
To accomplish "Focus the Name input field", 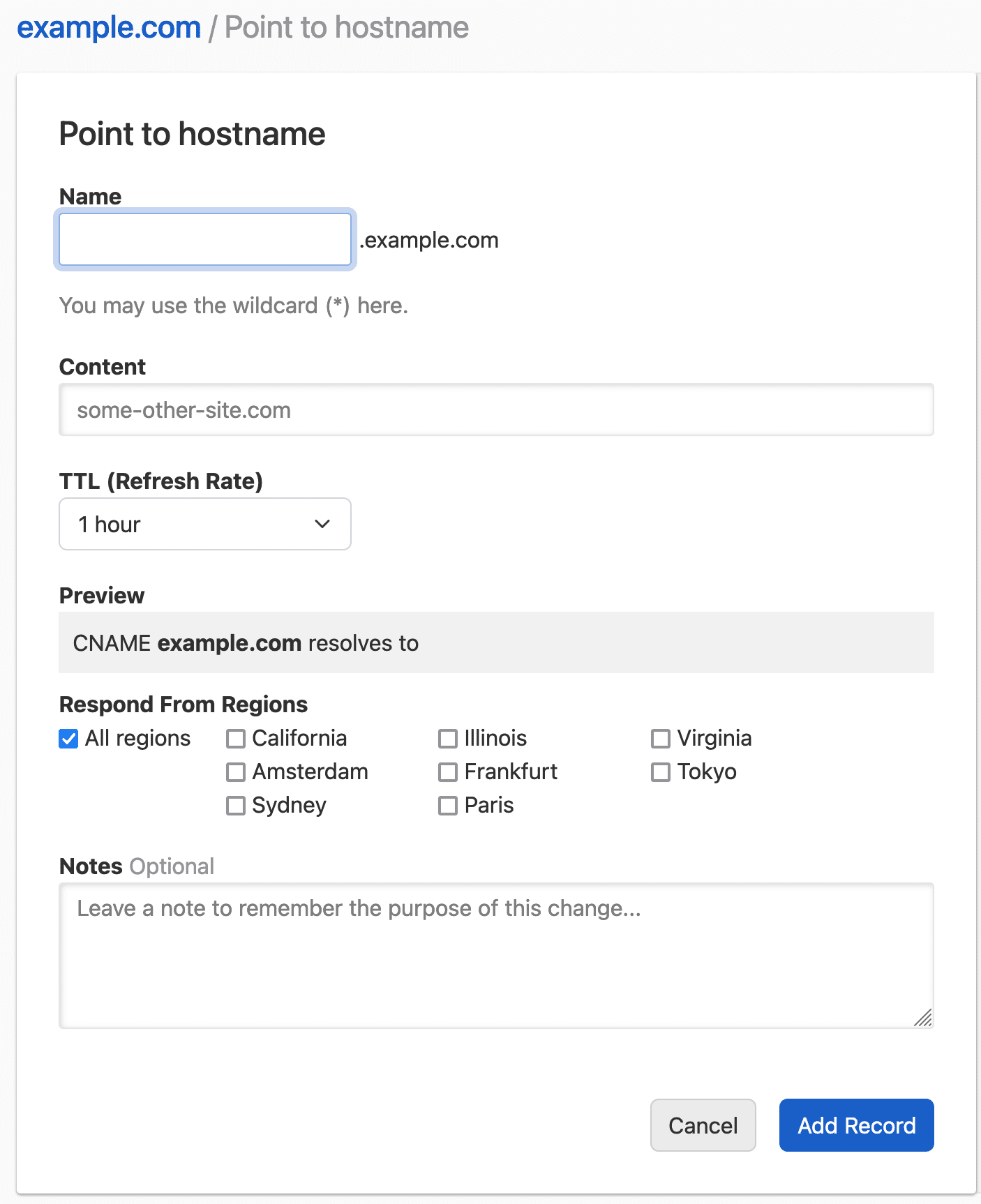I will 205,239.
